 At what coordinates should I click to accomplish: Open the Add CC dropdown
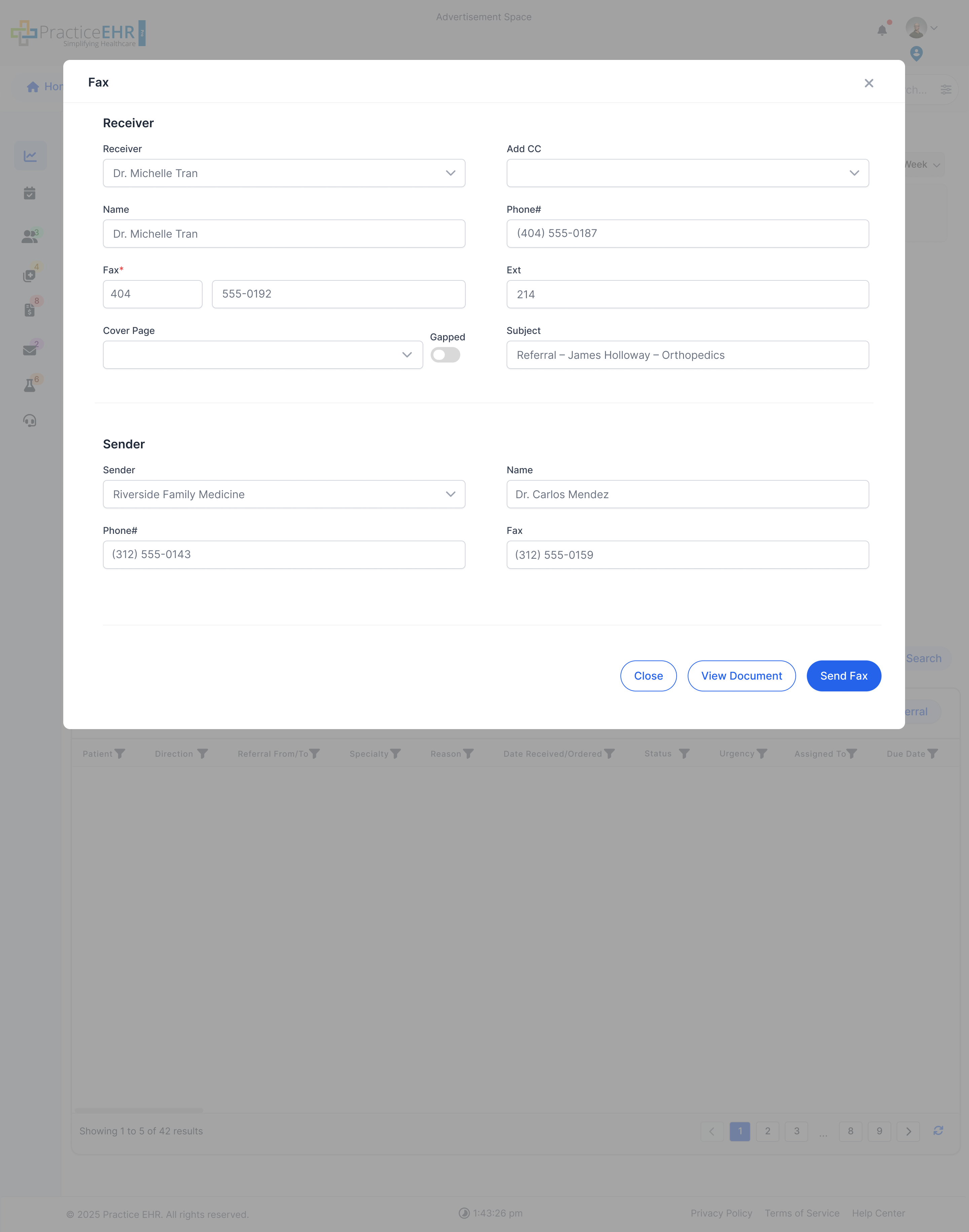tap(687, 173)
